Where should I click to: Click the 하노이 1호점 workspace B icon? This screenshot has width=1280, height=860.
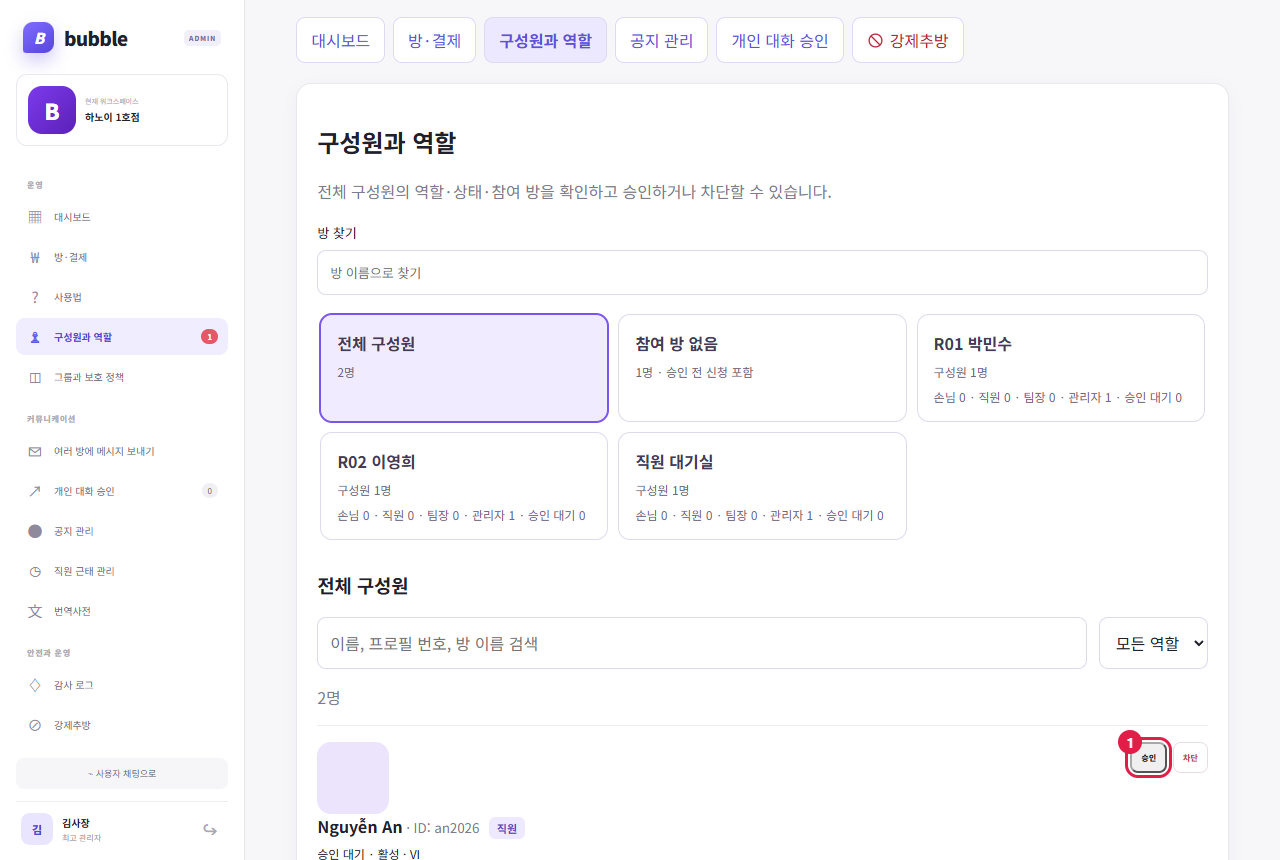(52, 110)
